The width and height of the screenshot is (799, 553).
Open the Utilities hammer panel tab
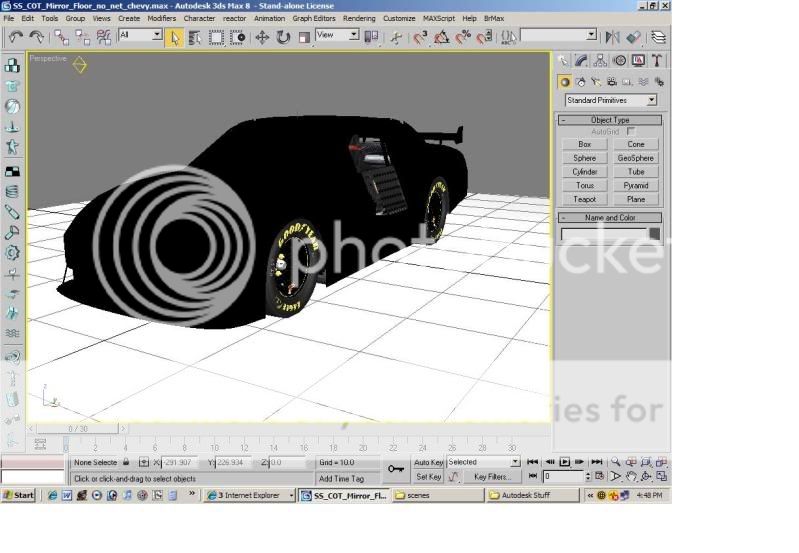click(657, 61)
